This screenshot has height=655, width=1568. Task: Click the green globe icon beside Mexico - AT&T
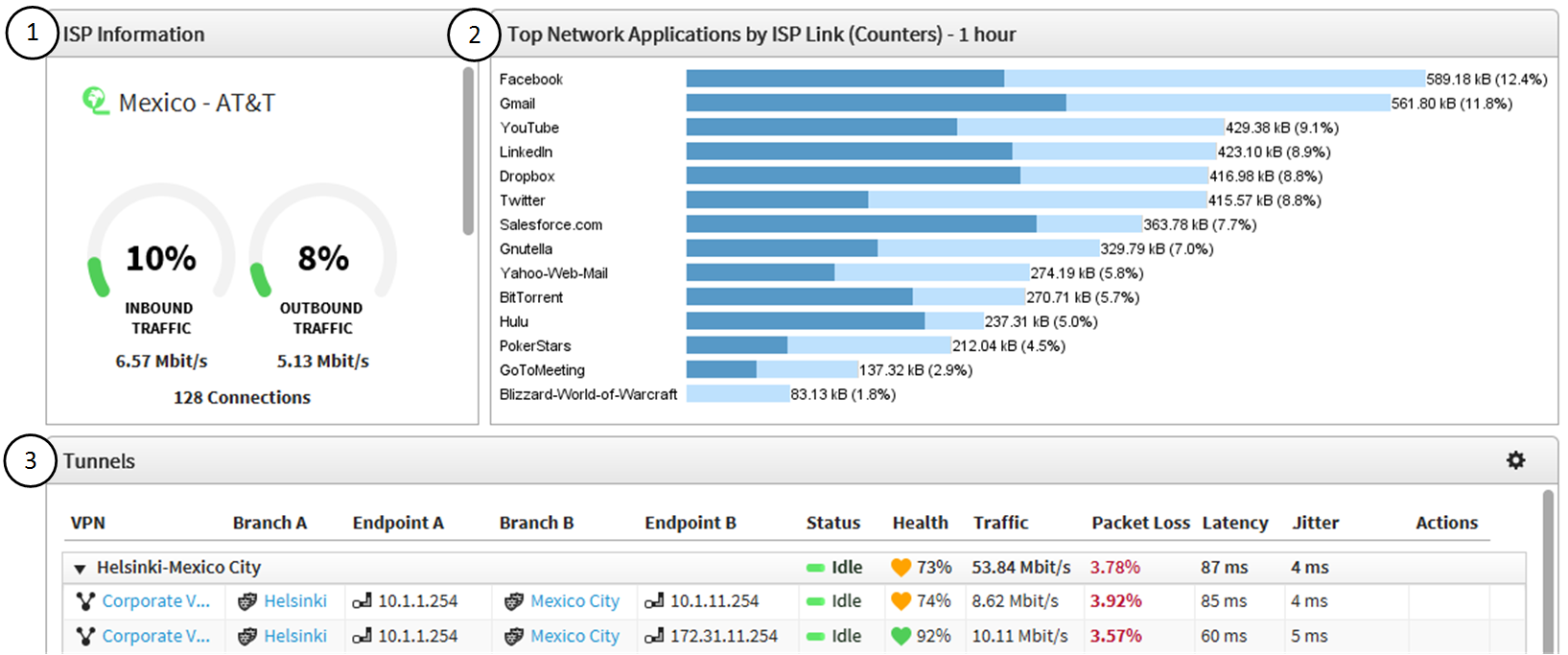tap(95, 101)
